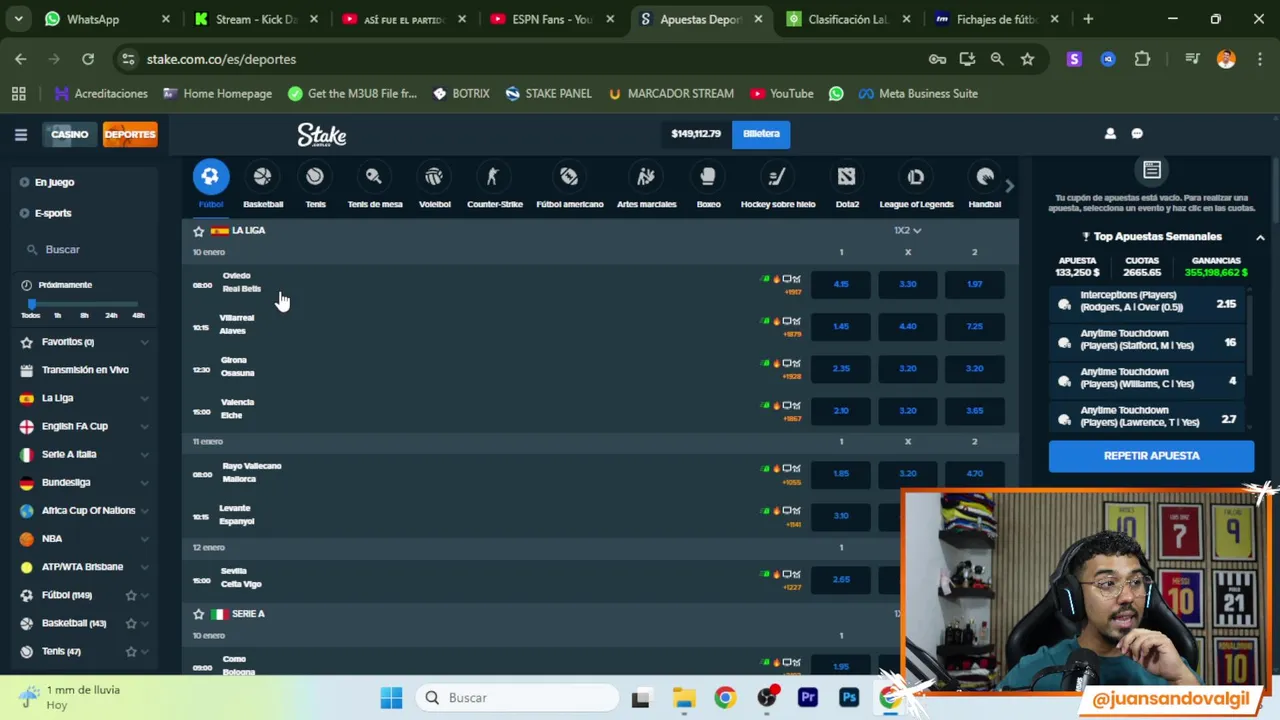Pick Villarreal win odds 1.45

841,327
